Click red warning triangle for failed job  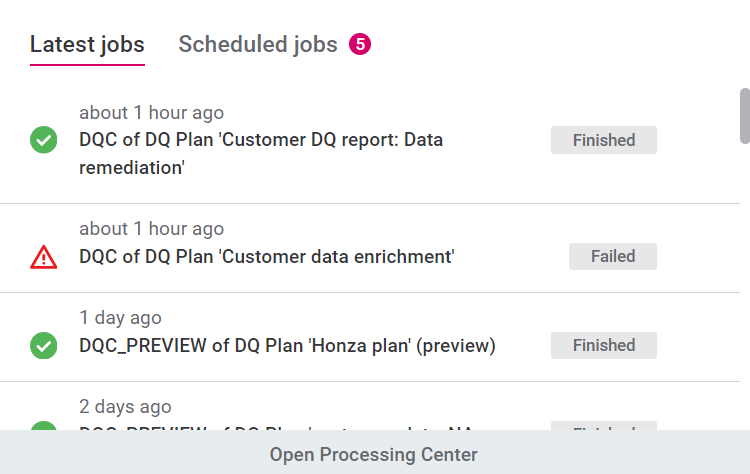(x=43, y=257)
